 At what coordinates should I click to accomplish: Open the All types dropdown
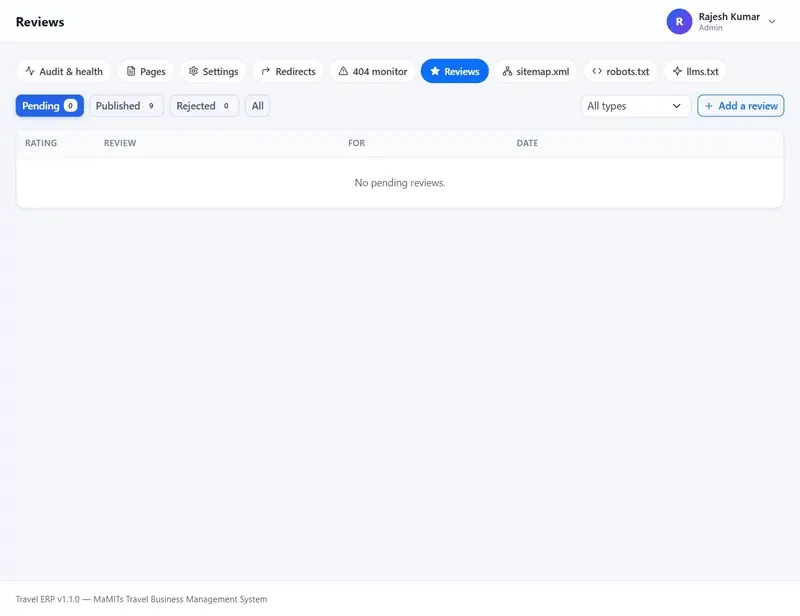tap(636, 106)
